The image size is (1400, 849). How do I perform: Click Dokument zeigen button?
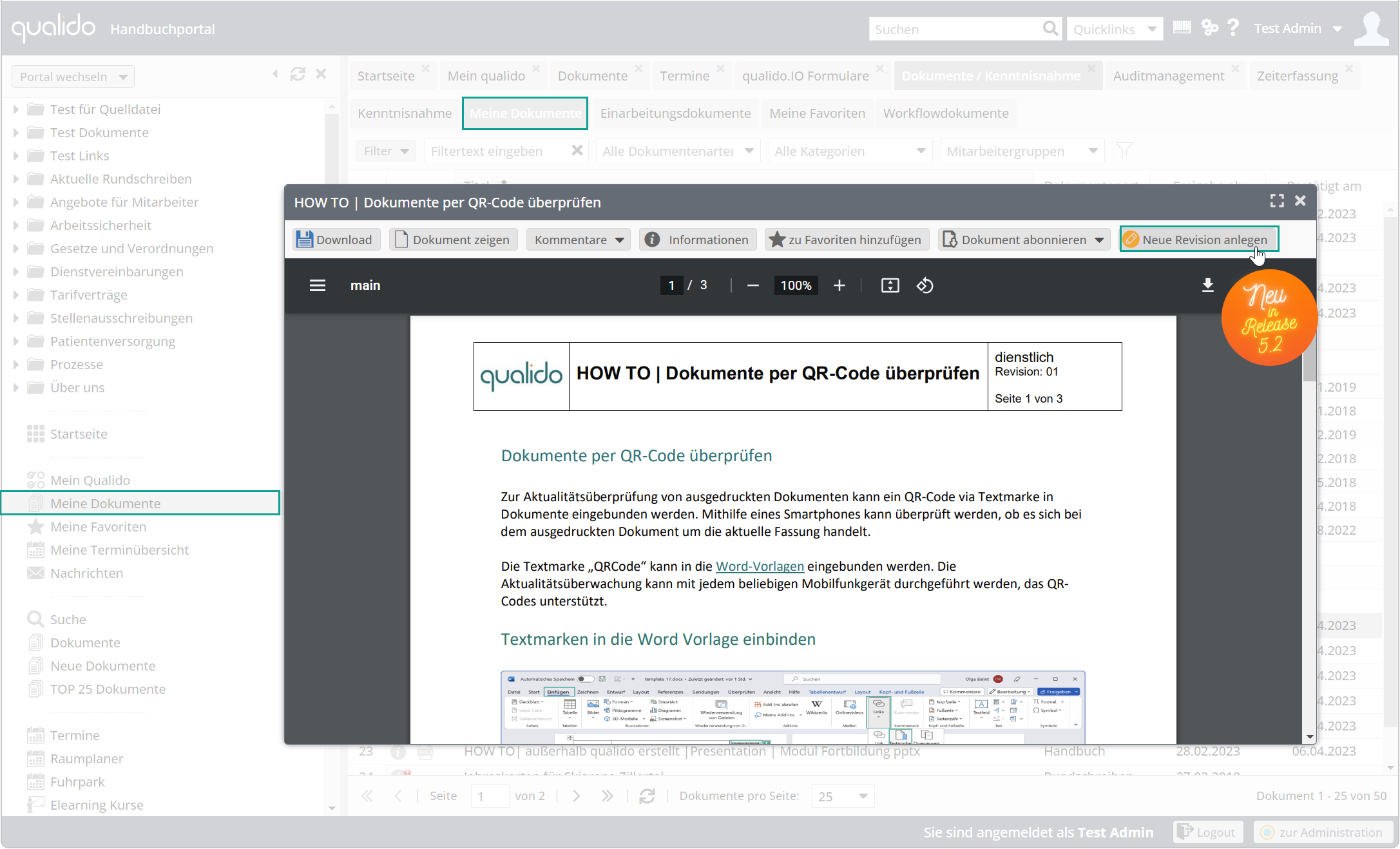click(x=453, y=240)
